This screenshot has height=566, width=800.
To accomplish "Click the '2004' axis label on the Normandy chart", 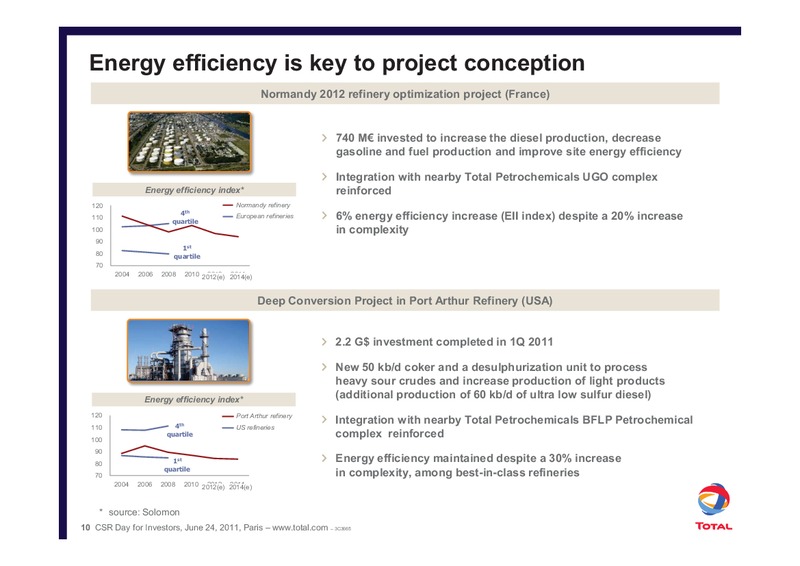I will click(x=122, y=275).
